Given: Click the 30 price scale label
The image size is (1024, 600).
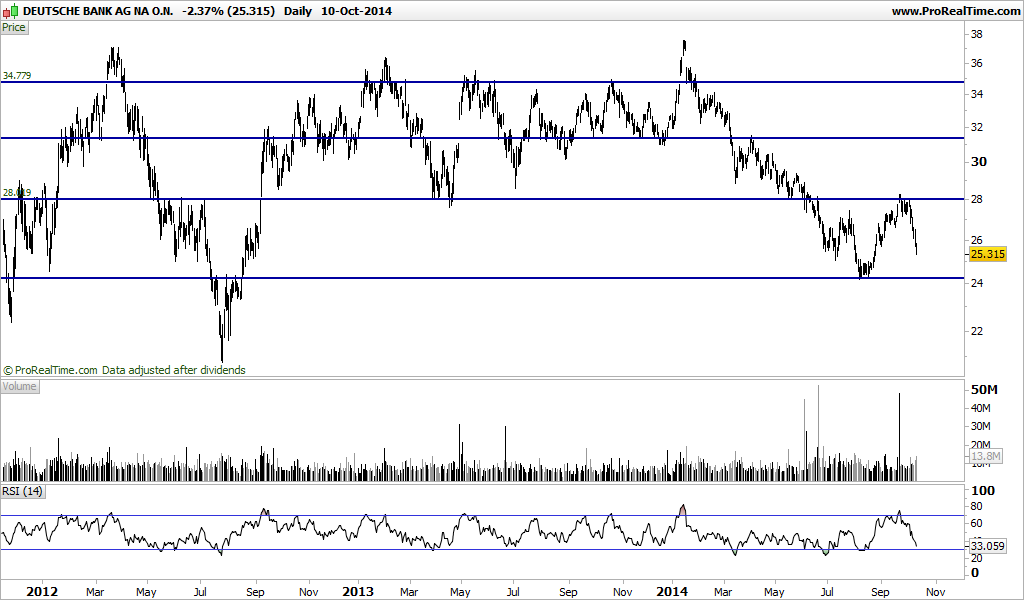Looking at the screenshot, I should point(979,161).
